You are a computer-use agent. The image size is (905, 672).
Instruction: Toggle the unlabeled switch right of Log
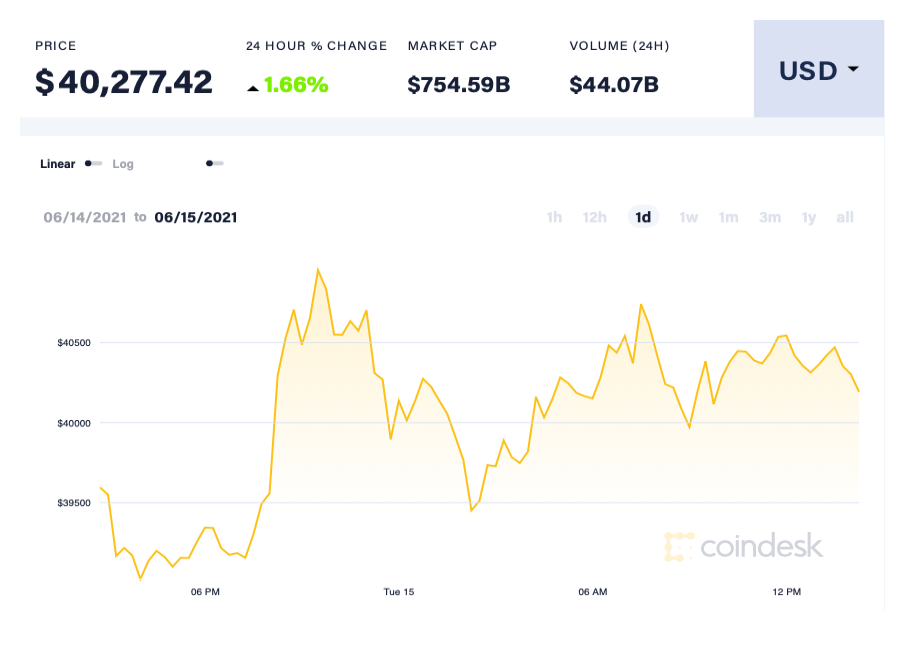pos(214,163)
